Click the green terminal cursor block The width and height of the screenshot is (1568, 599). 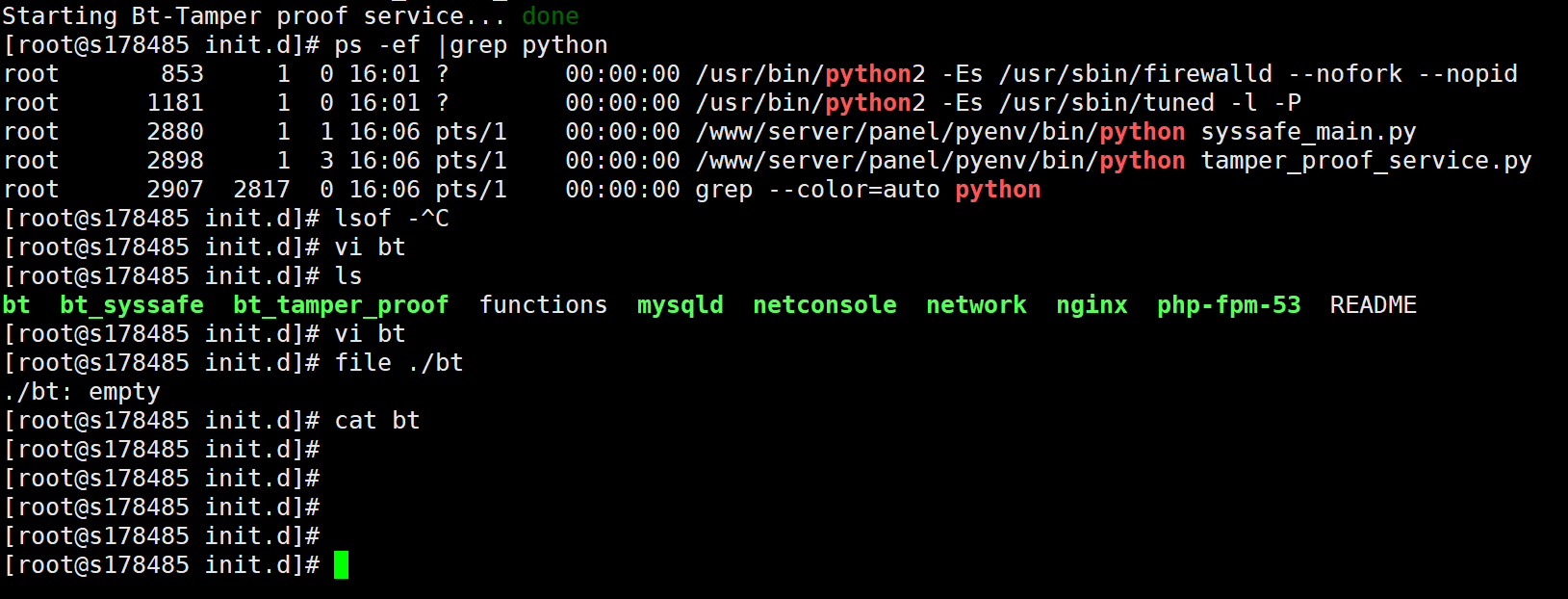tap(341, 565)
